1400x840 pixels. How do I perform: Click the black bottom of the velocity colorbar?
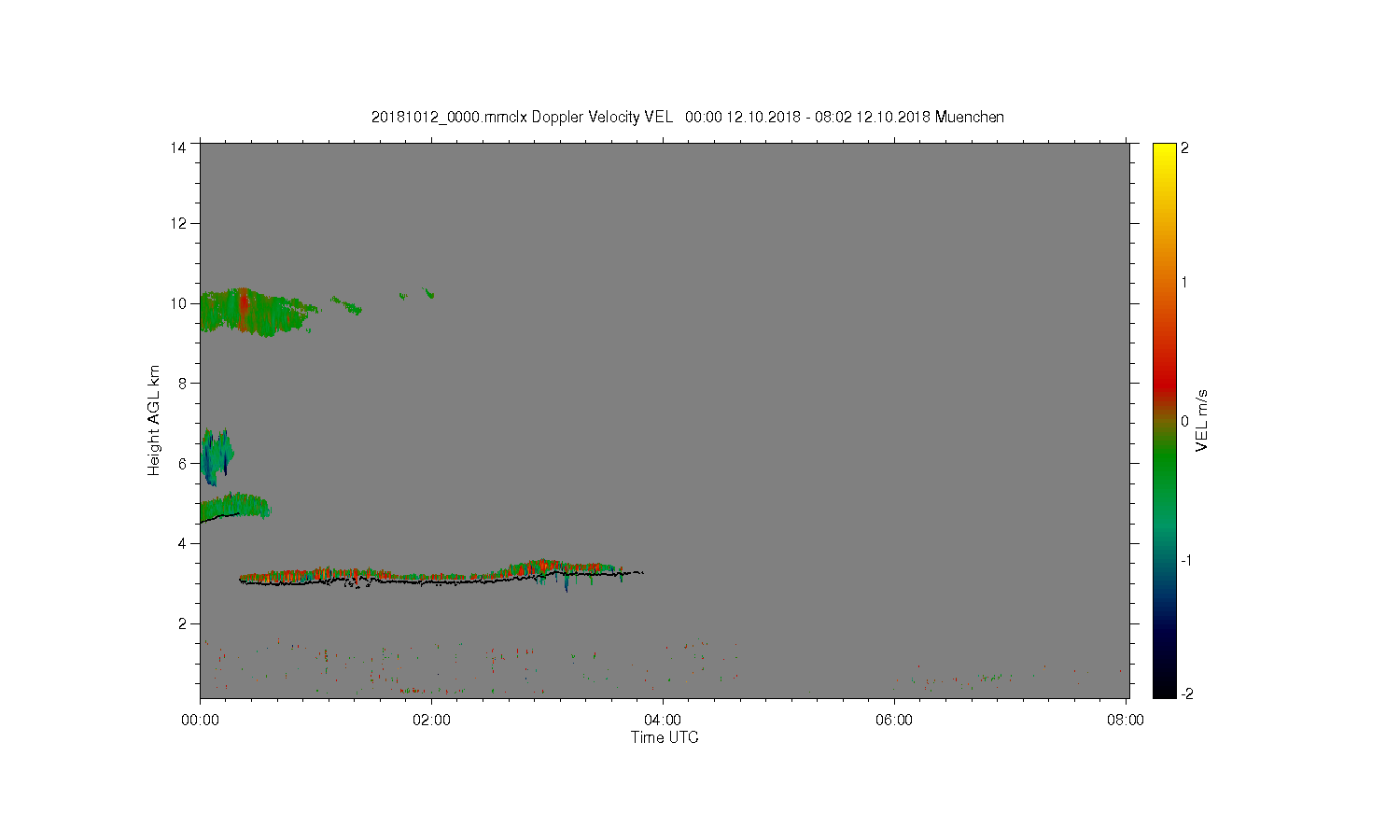[x=1164, y=689]
